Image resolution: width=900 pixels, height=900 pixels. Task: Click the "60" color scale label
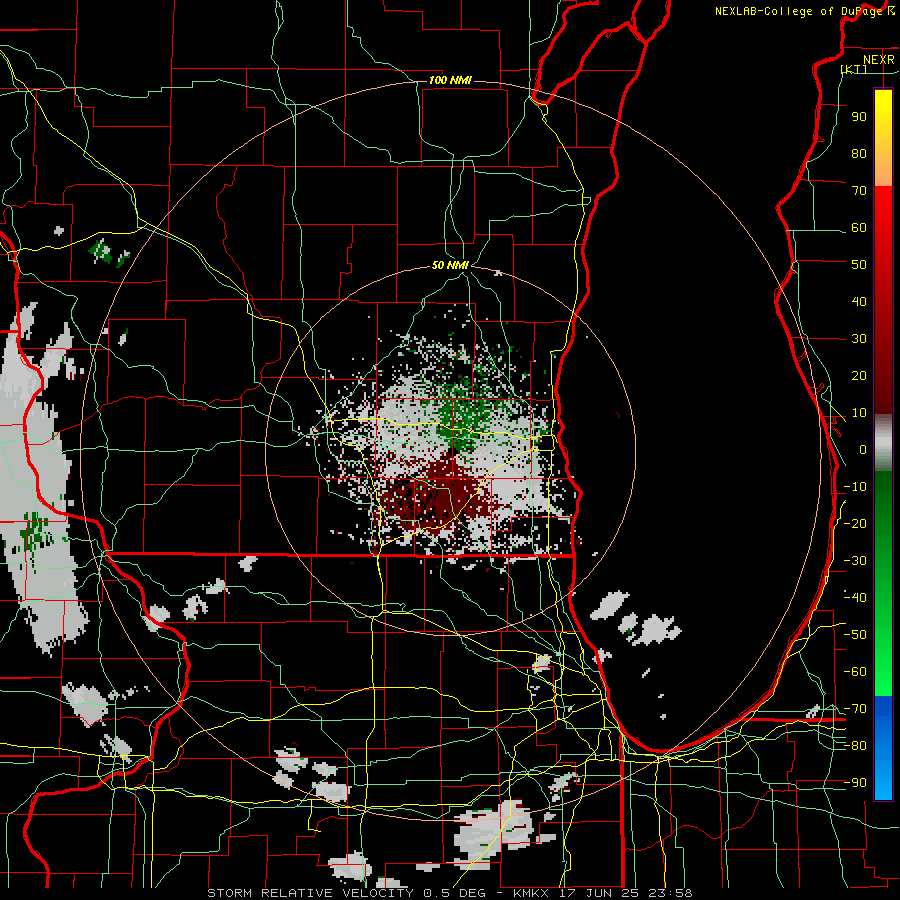tap(859, 227)
